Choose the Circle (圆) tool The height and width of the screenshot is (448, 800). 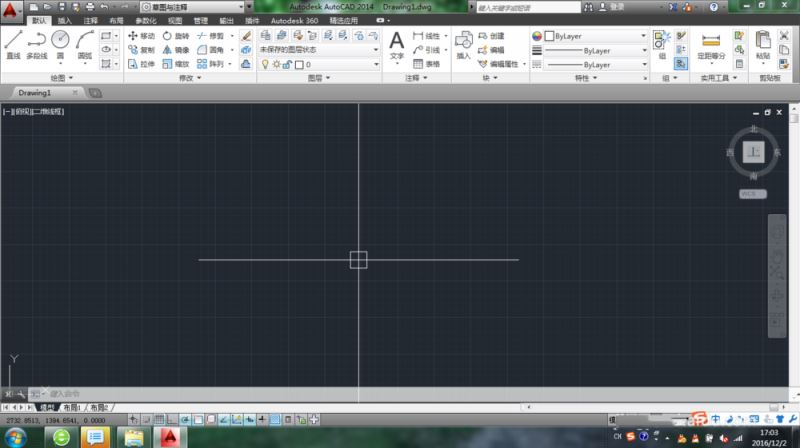(60, 43)
